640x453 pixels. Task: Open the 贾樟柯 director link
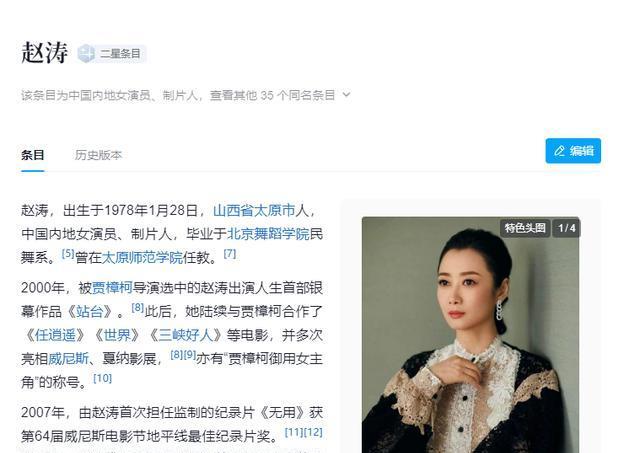coord(112,288)
